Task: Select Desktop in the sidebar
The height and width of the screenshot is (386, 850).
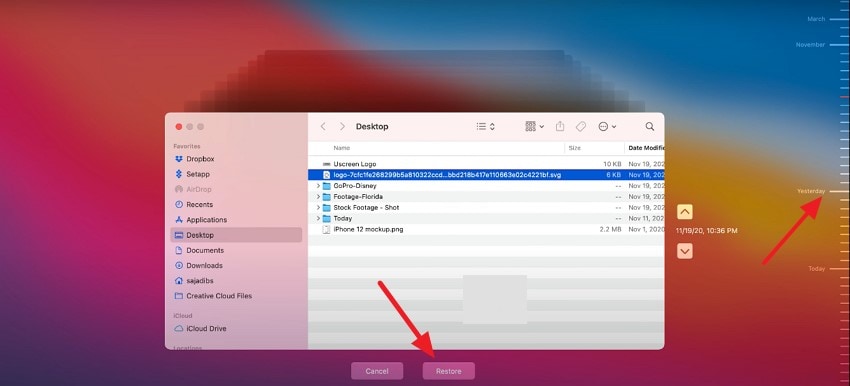Action: (236, 235)
